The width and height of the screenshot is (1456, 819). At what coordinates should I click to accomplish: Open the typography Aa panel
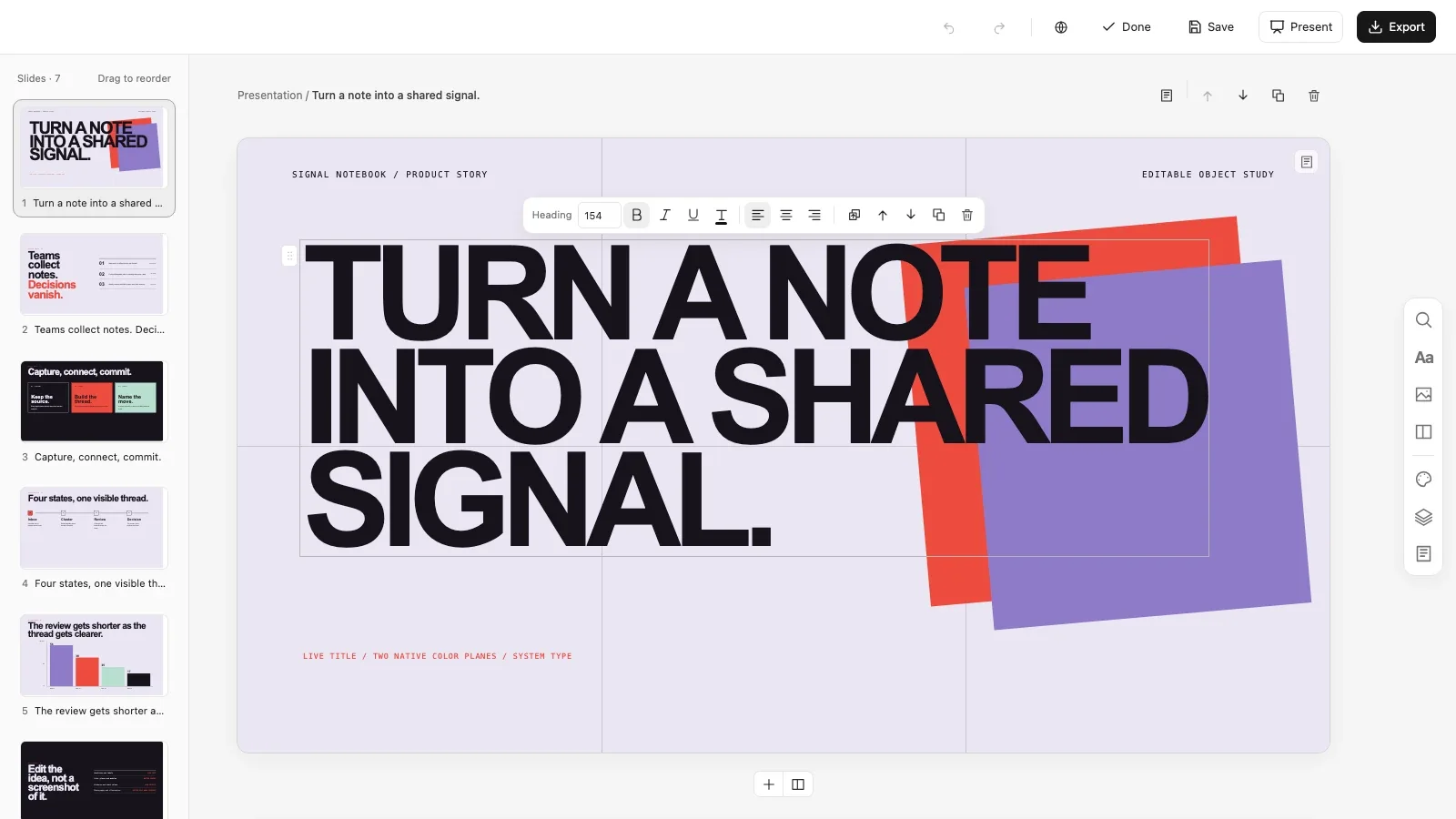1424,358
